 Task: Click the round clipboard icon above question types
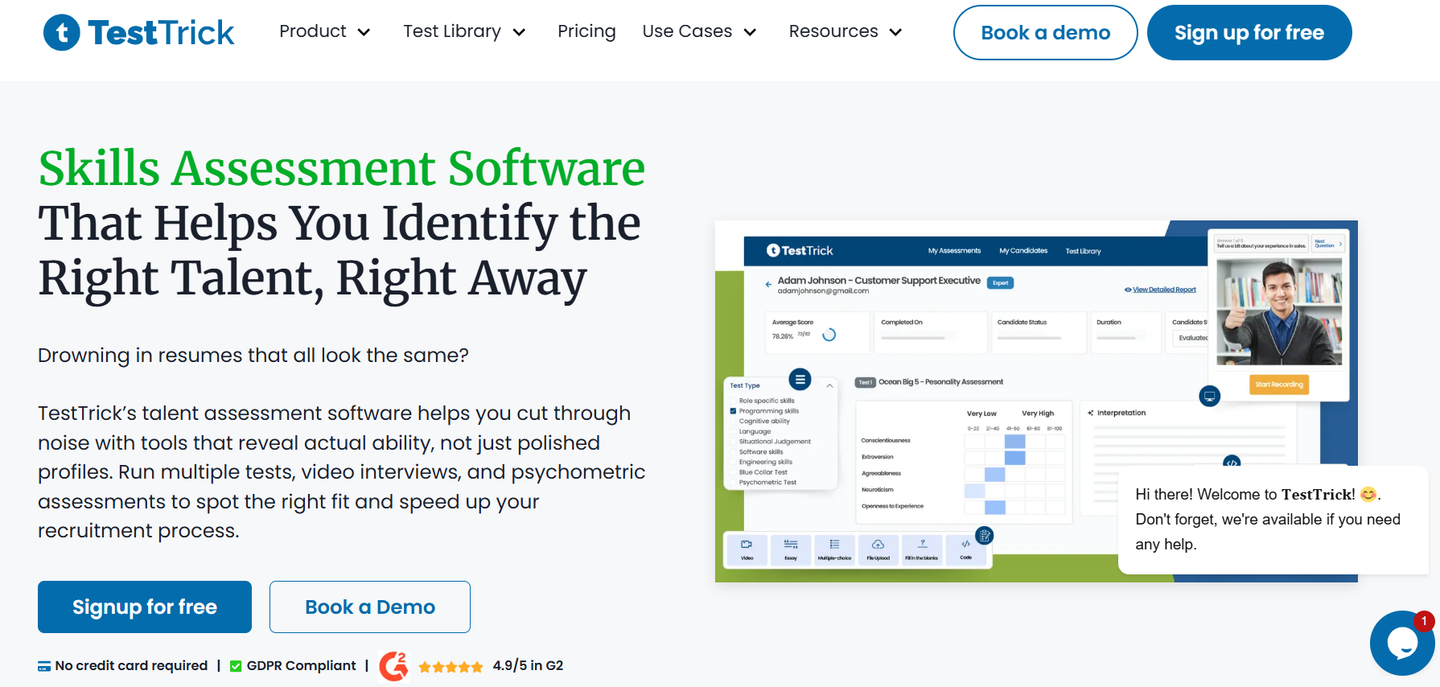pos(984,535)
